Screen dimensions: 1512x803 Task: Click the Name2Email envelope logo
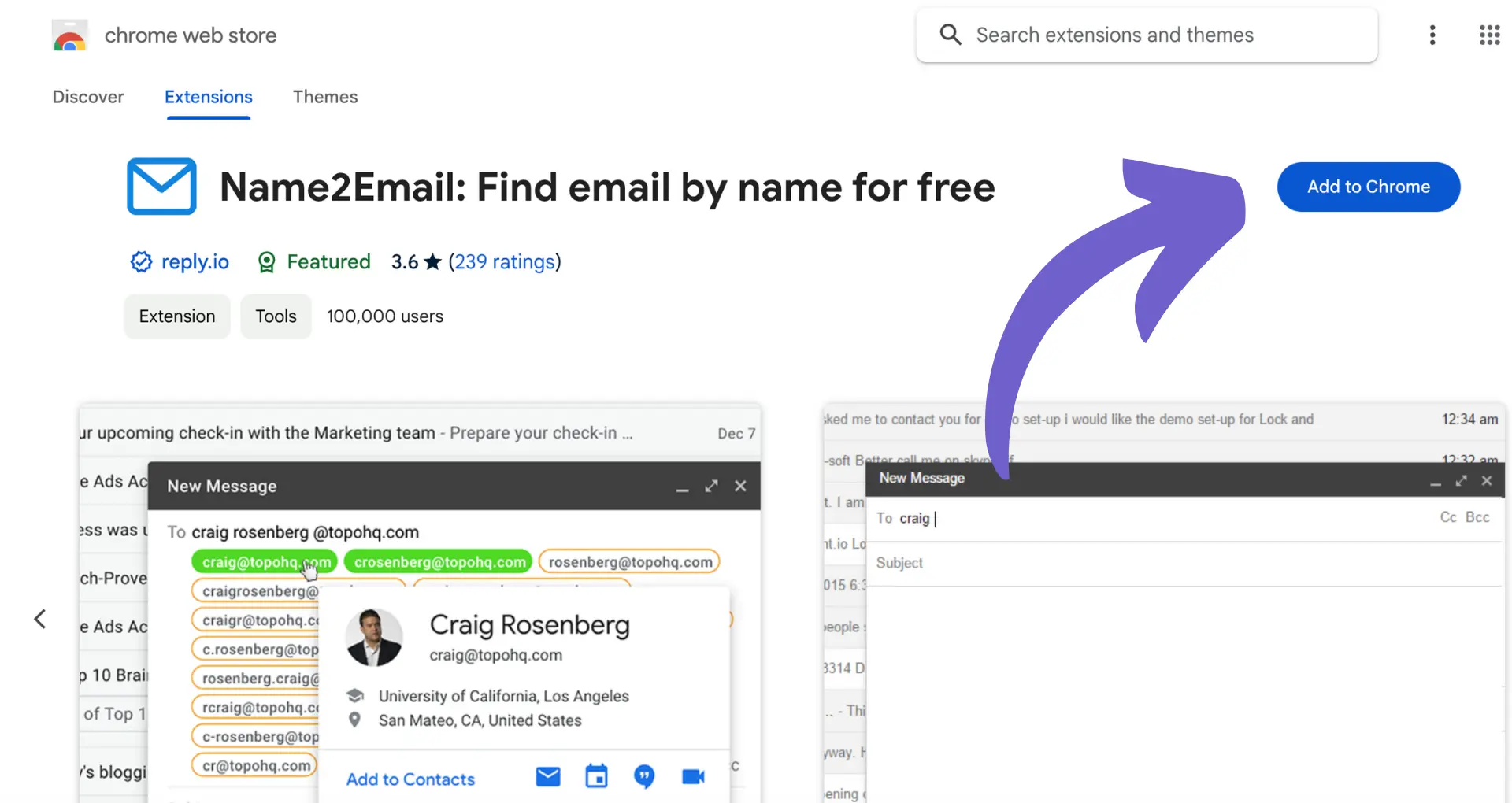[161, 187]
